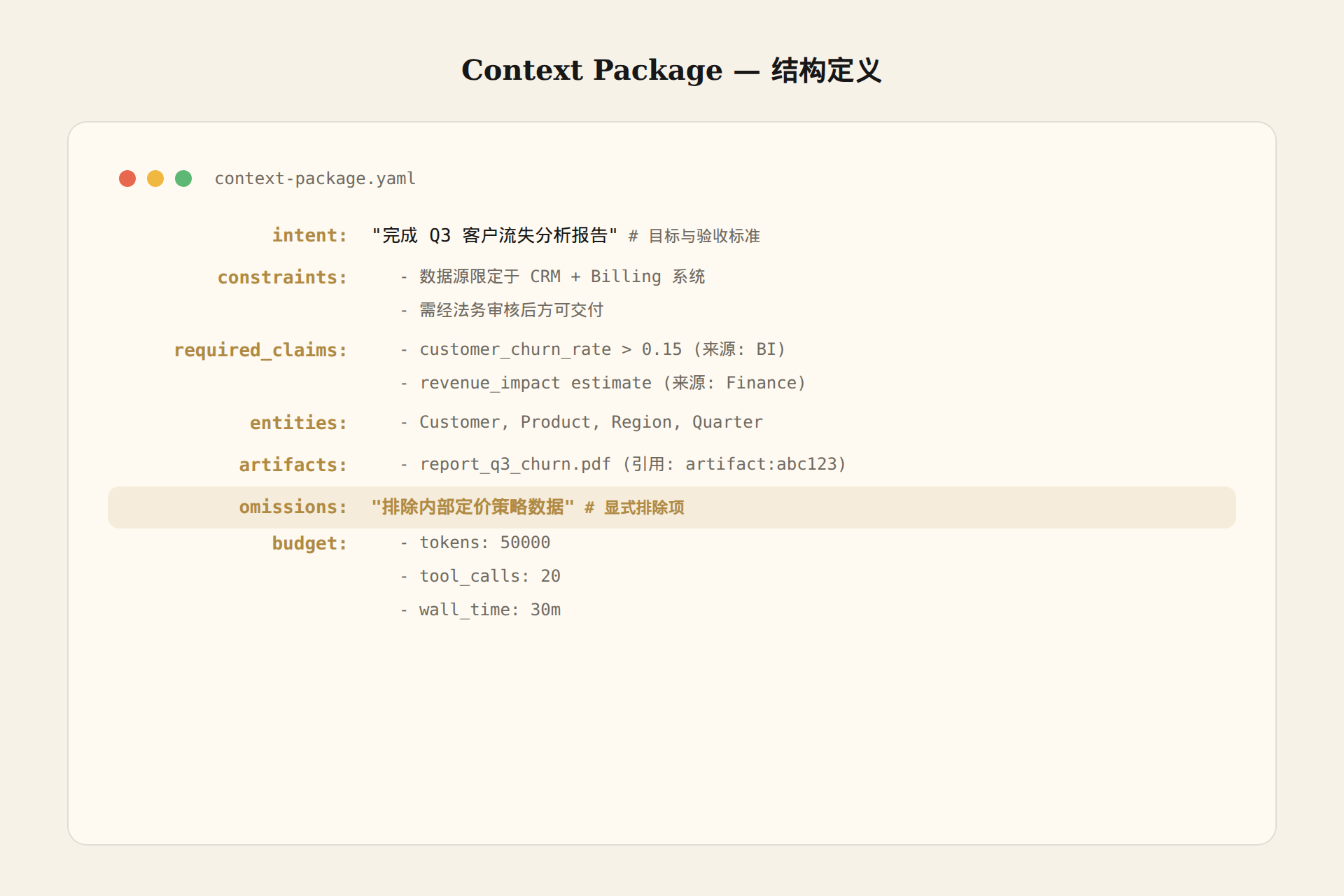Click the 'artifacts:' key
The height and width of the screenshot is (896, 1344).
(x=293, y=465)
